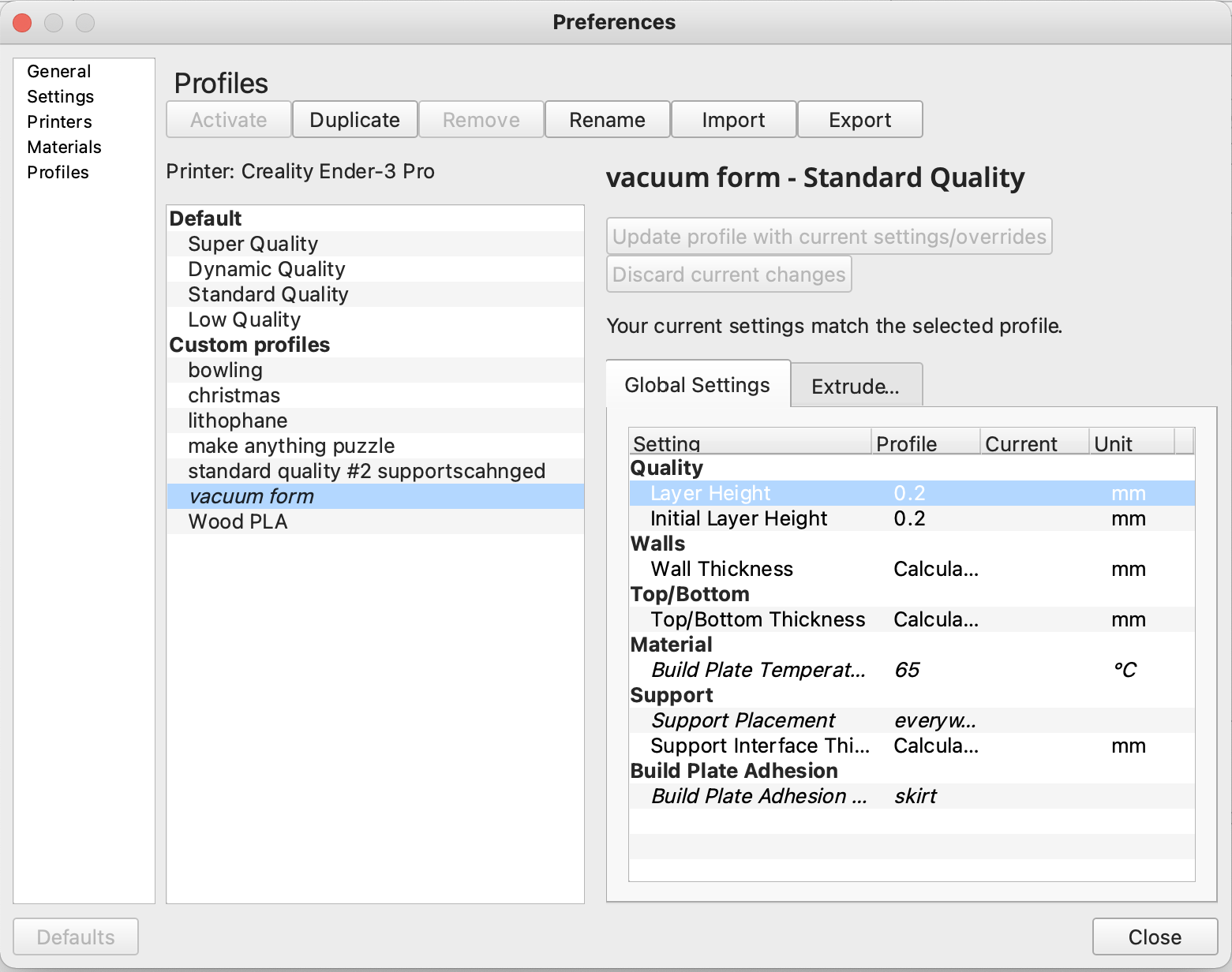Image resolution: width=1232 pixels, height=972 pixels.
Task: Export the selected profile
Action: coord(860,119)
